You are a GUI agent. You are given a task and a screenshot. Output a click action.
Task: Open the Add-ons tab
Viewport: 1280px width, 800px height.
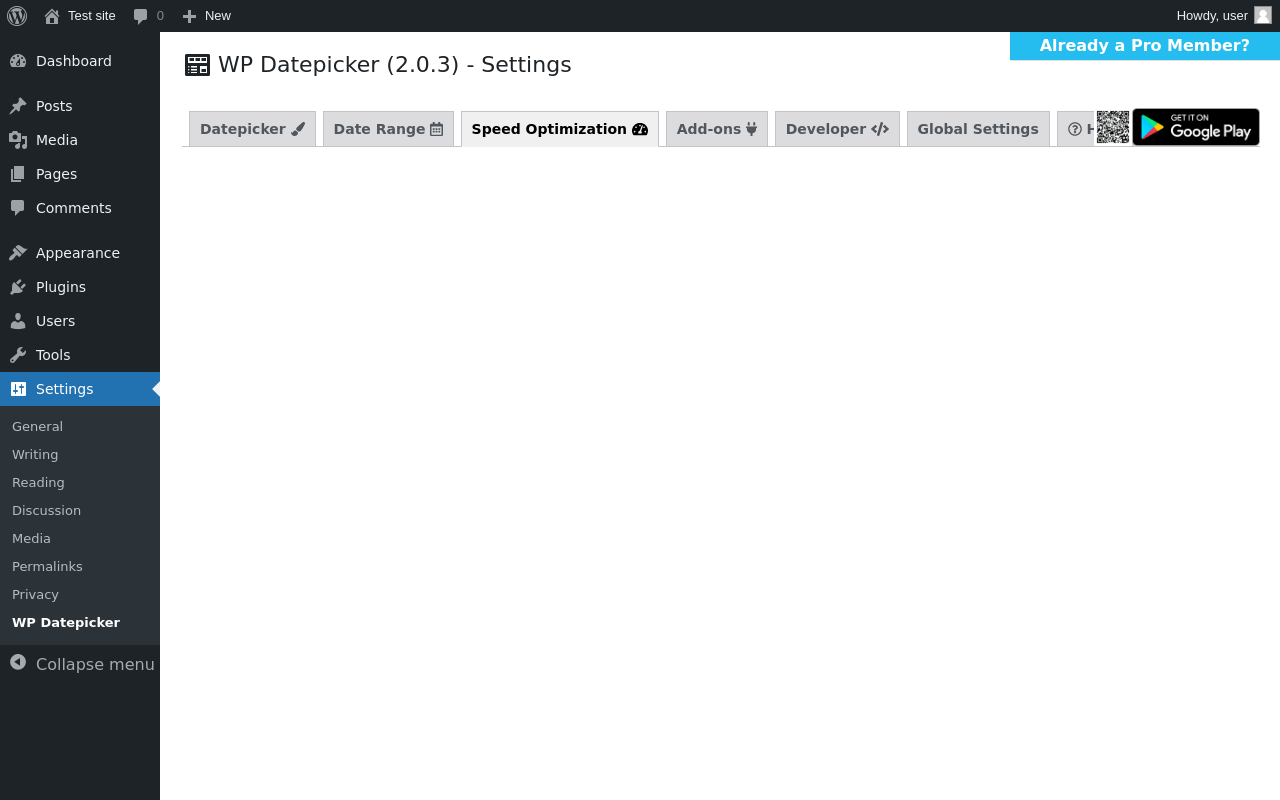tap(717, 129)
